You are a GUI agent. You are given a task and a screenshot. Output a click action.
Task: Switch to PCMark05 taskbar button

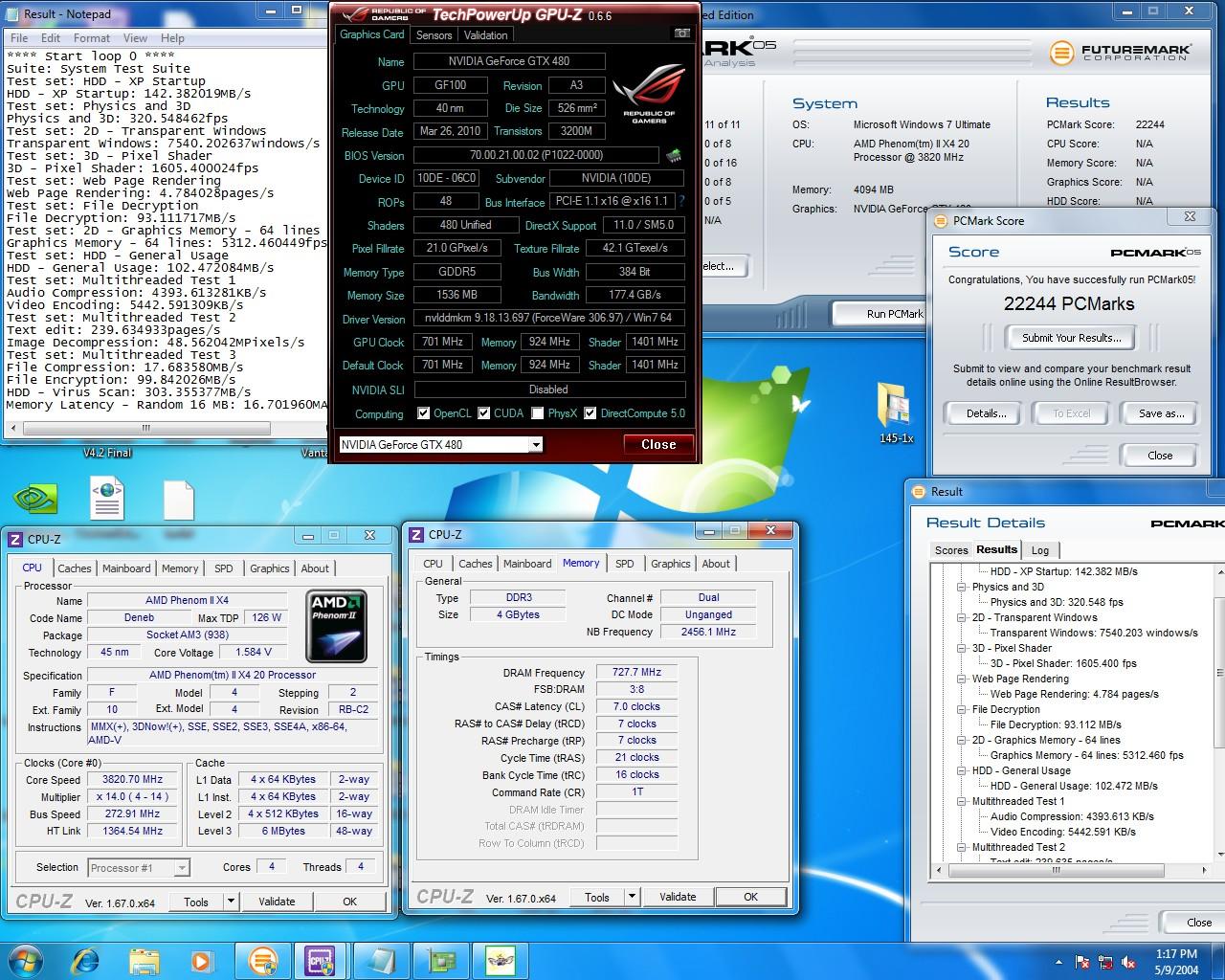click(262, 960)
